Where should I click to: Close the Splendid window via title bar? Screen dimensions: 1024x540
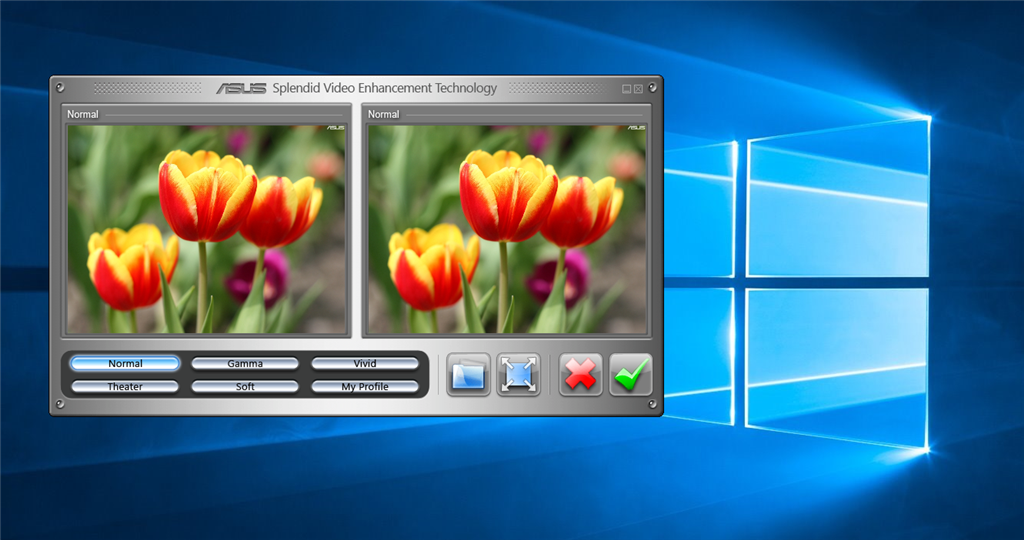pyautogui.click(x=638, y=89)
